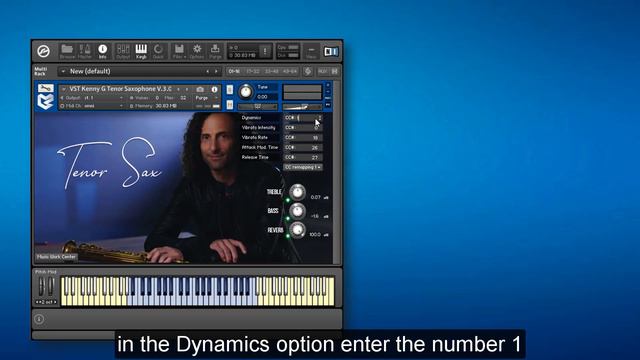Image resolution: width=640 pixels, height=360 pixels.
Task: Load the previous instrument arrow
Action: pos(178,89)
